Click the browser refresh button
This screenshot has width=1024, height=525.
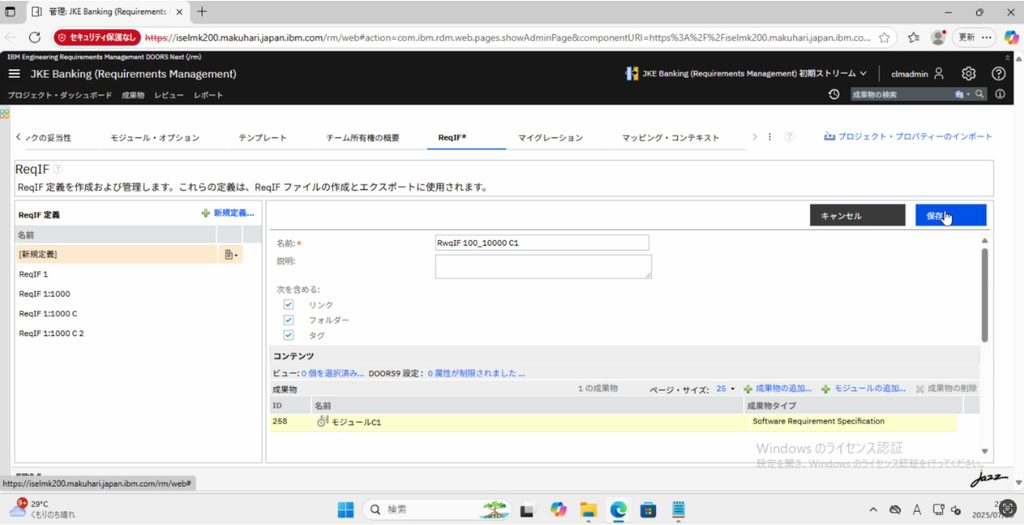pos(35,37)
